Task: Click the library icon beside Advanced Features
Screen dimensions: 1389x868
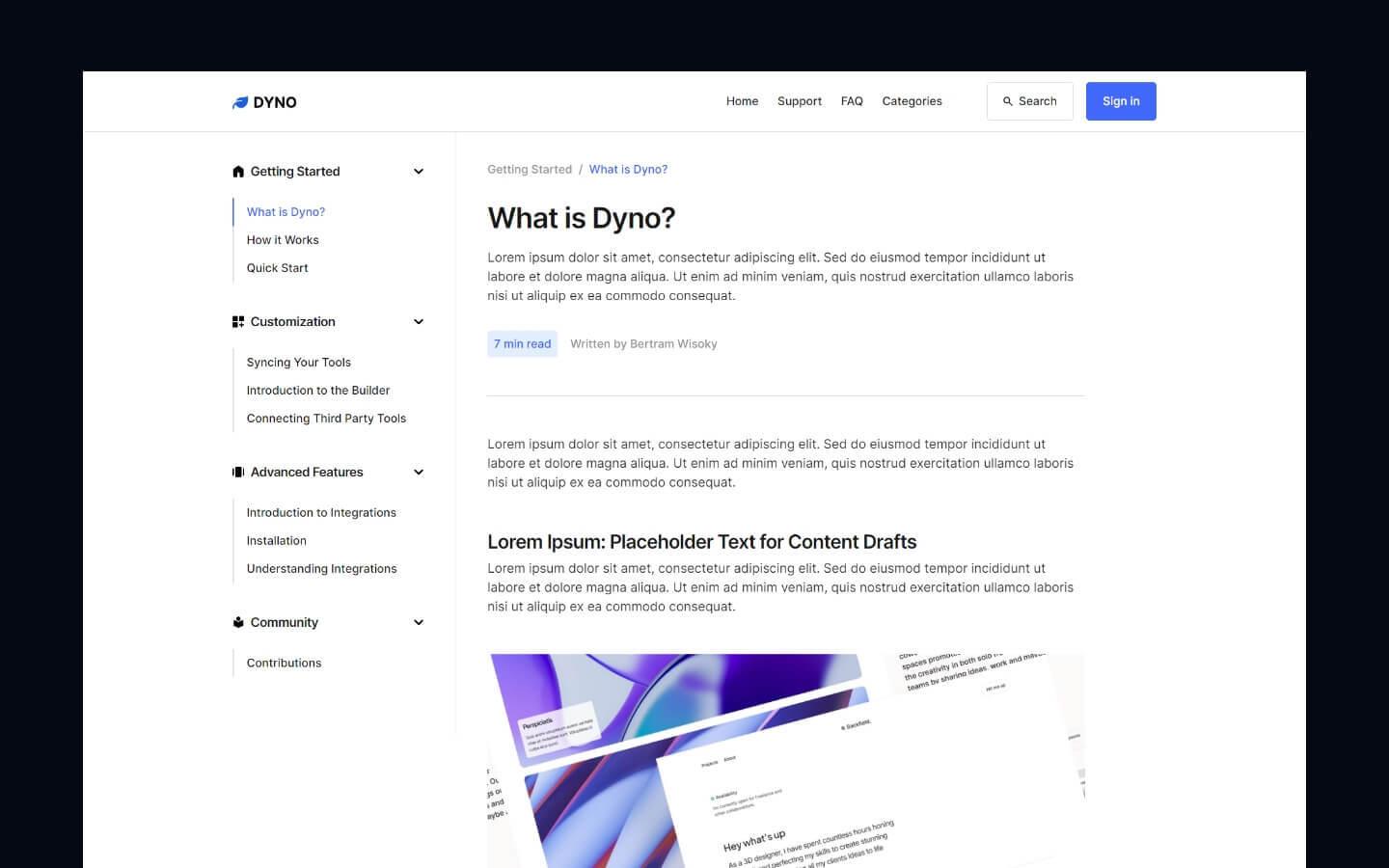Action: point(238,472)
